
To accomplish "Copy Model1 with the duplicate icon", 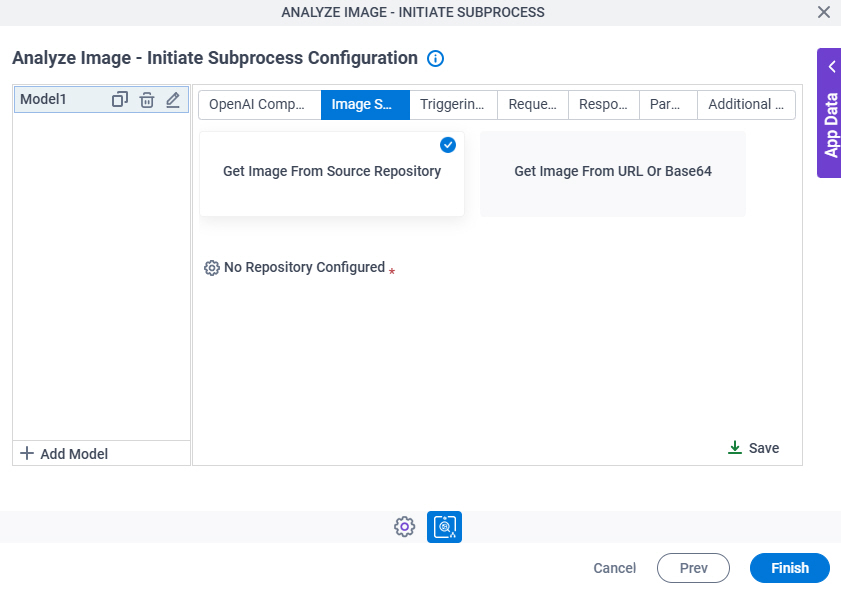I will (120, 99).
